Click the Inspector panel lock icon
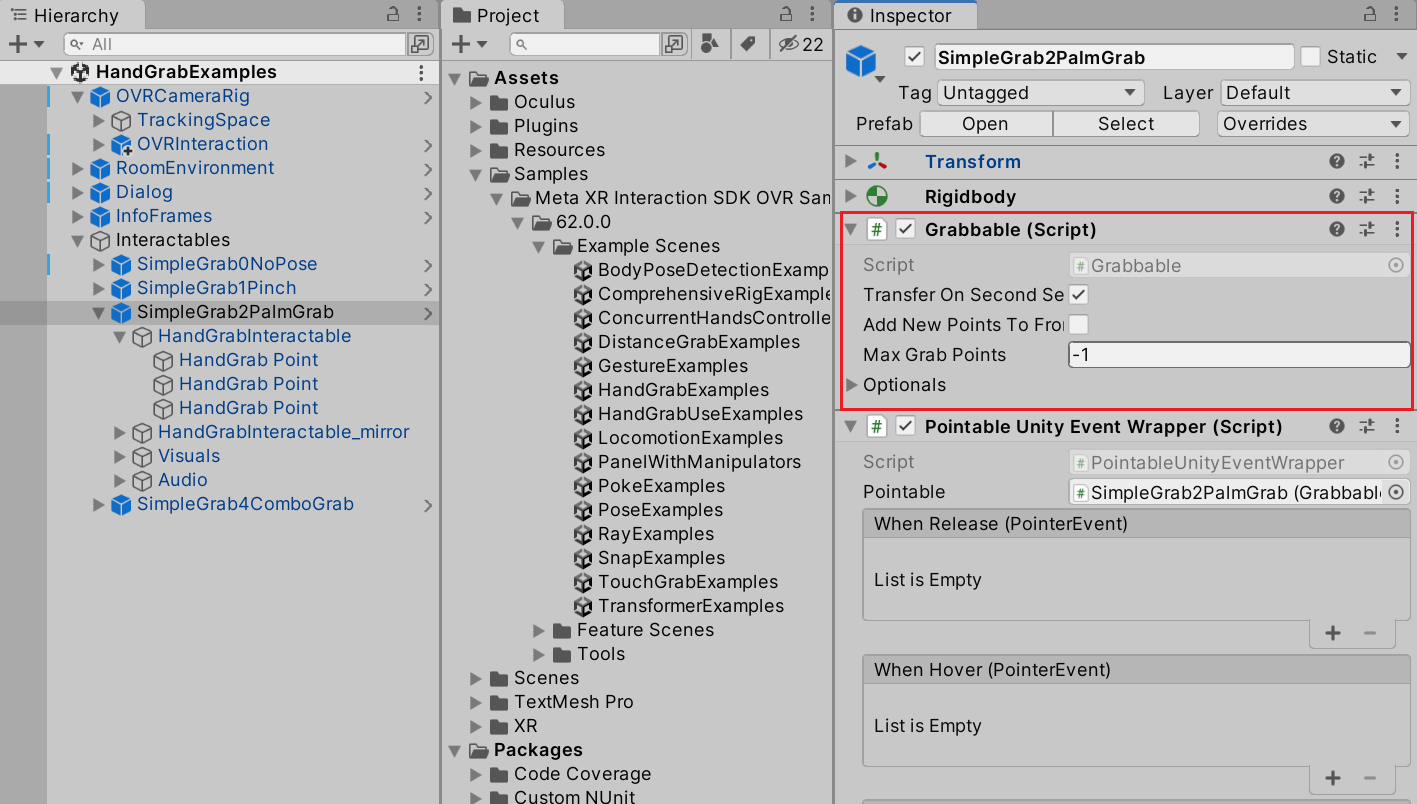Screen dimensions: 1417x804 coord(1369,15)
